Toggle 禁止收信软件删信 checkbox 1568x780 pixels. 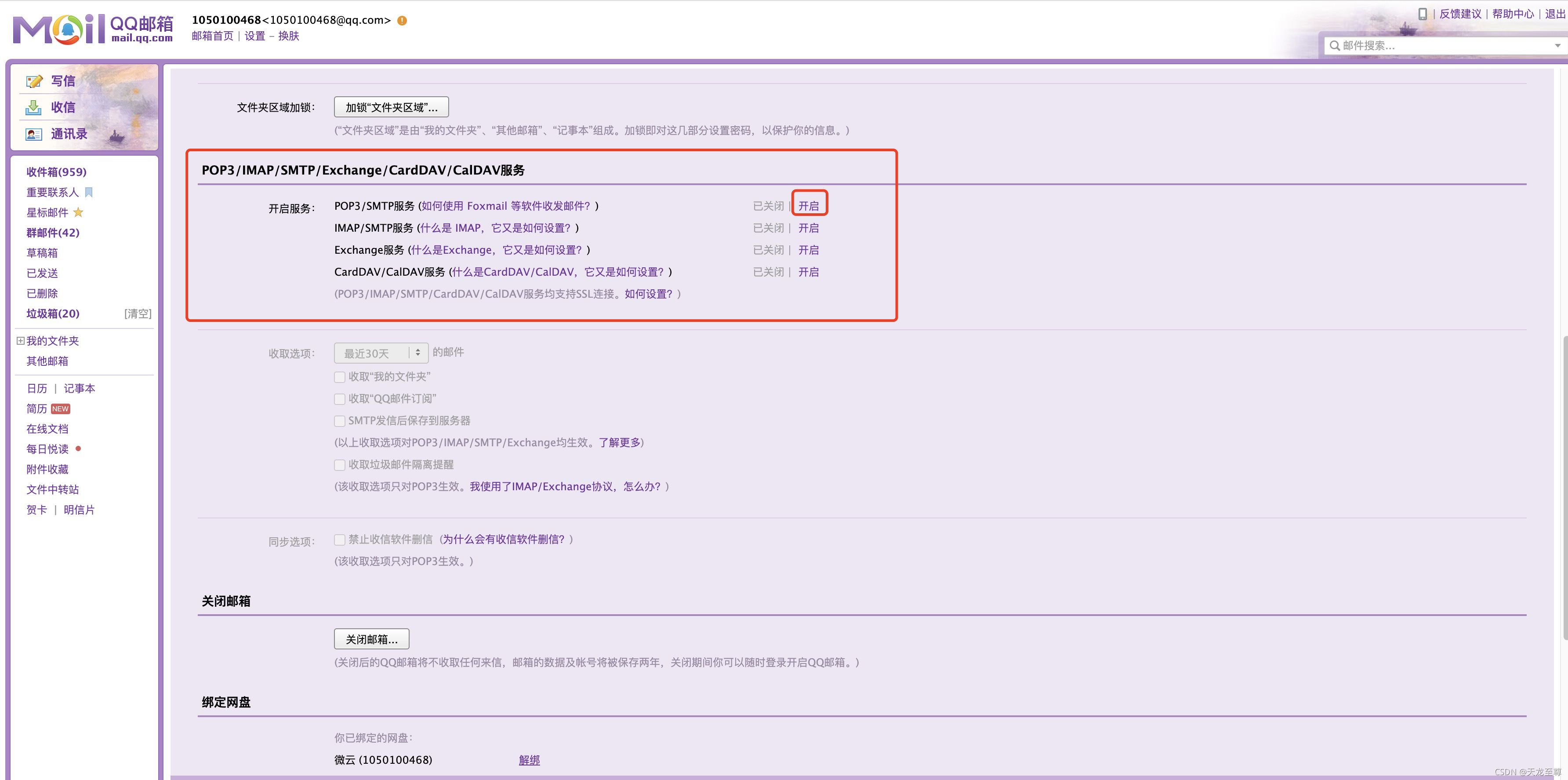click(x=340, y=539)
